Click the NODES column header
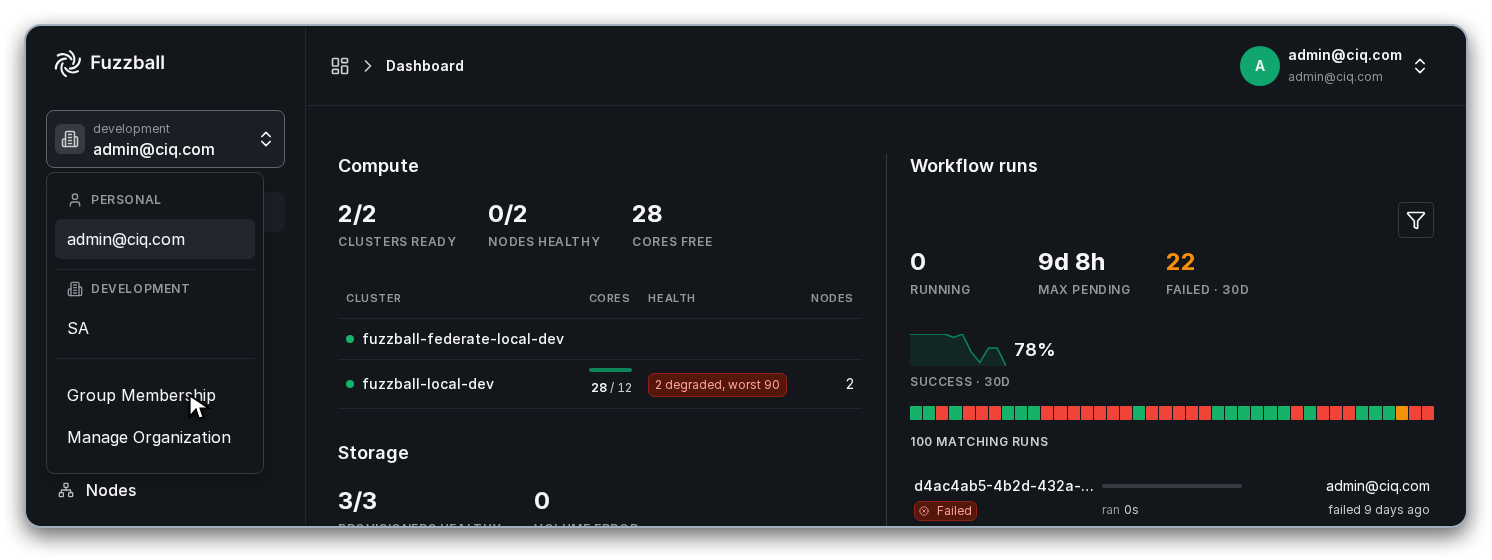The image size is (1492, 560). click(x=832, y=298)
